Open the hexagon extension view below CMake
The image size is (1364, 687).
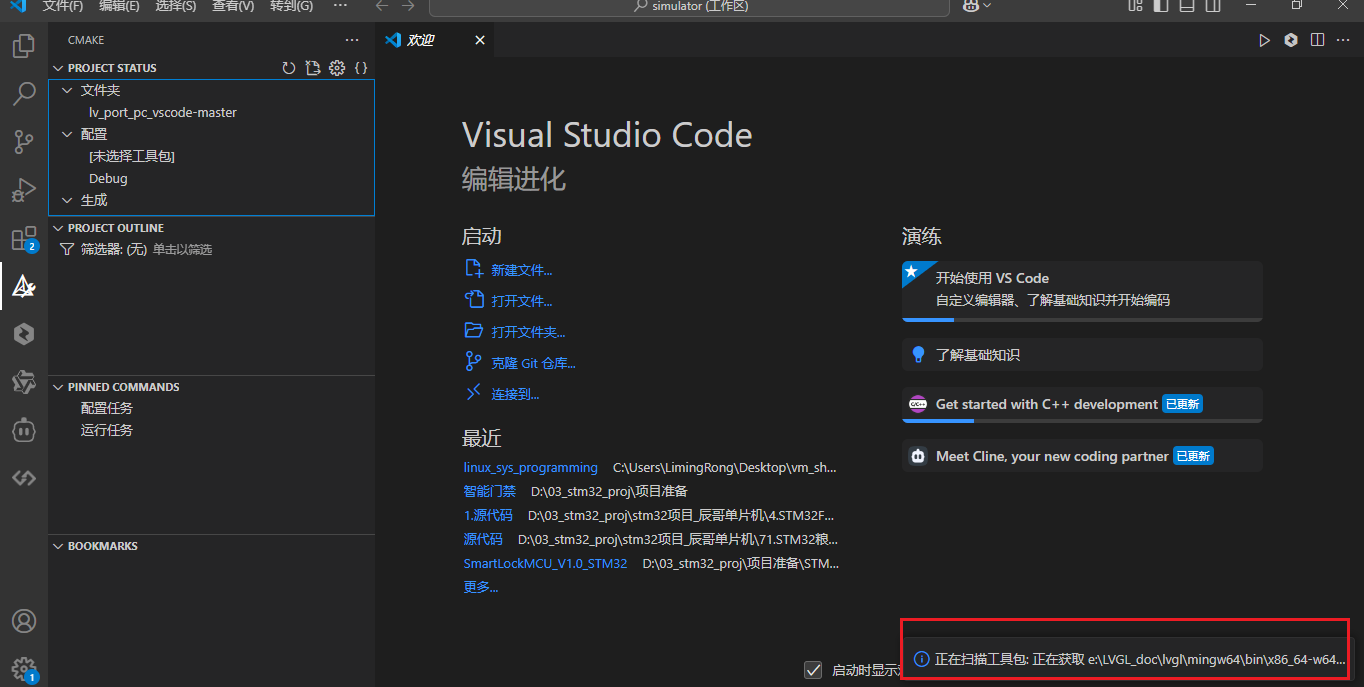(x=23, y=334)
